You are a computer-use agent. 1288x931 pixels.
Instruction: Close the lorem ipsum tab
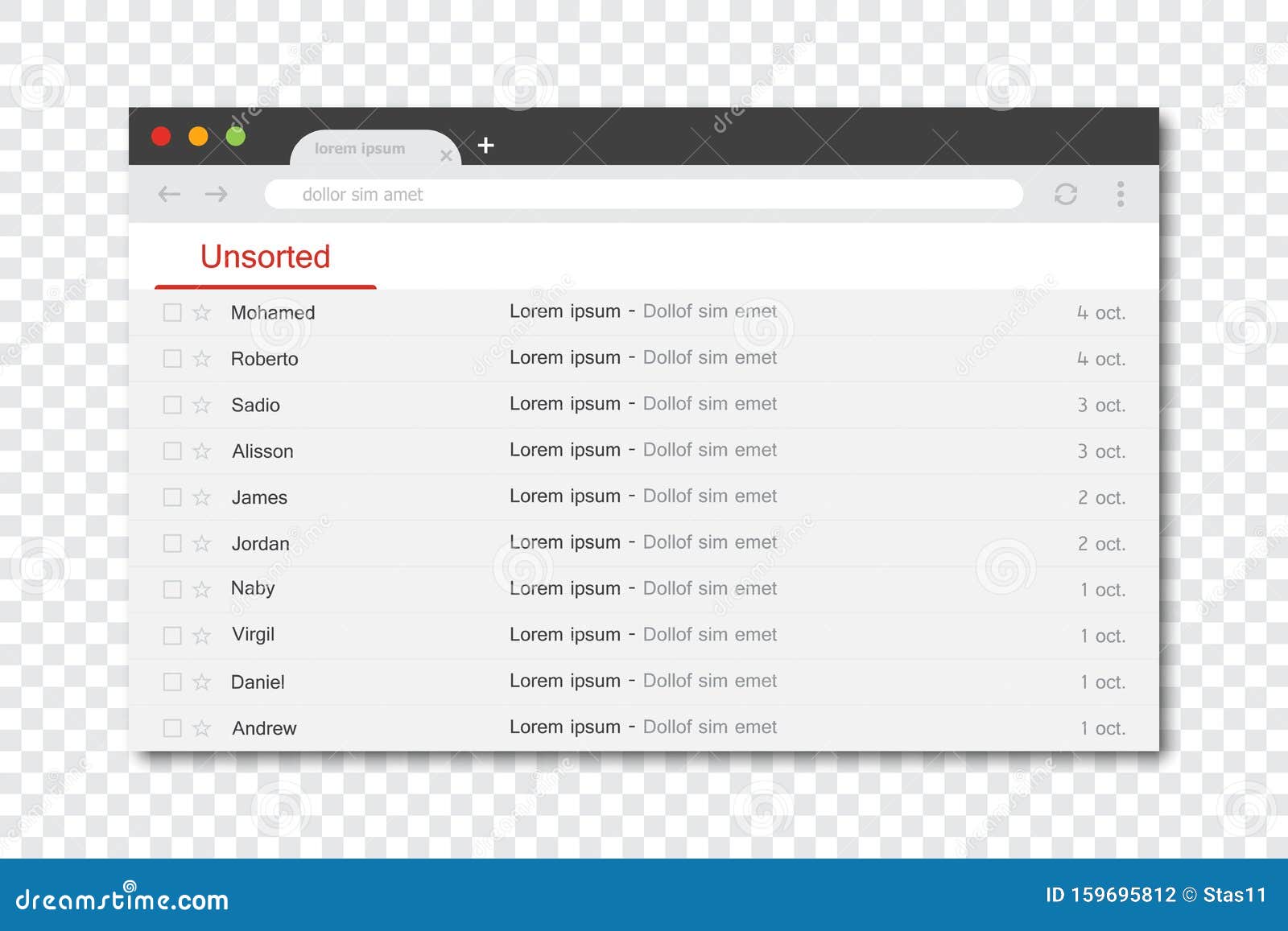point(446,156)
